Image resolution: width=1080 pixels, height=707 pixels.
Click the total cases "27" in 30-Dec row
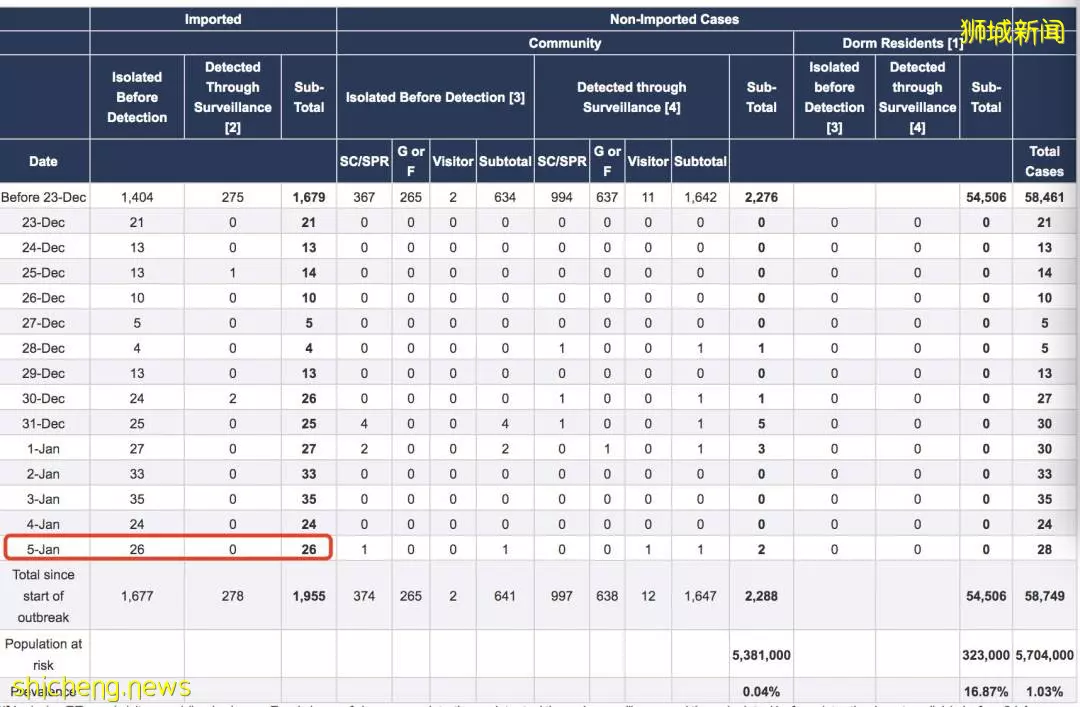click(1044, 398)
